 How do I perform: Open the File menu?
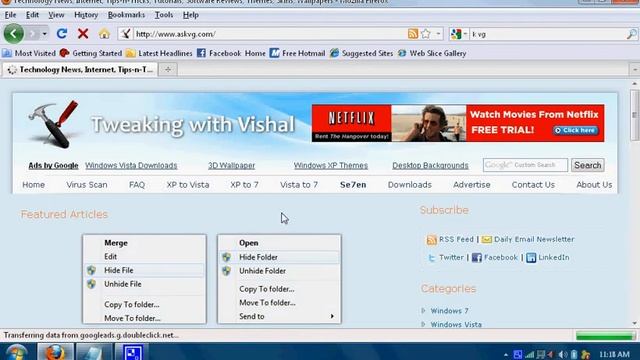point(10,15)
